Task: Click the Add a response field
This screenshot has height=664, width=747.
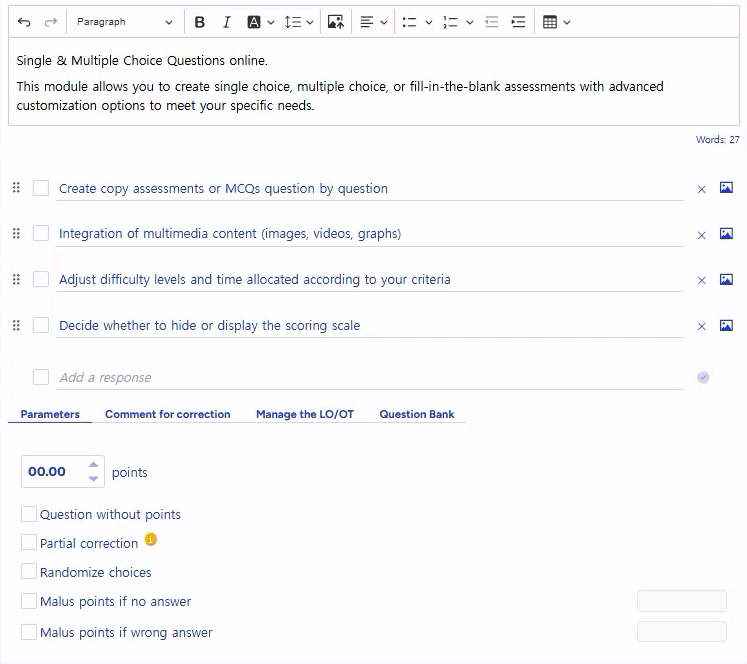Action: point(368,378)
